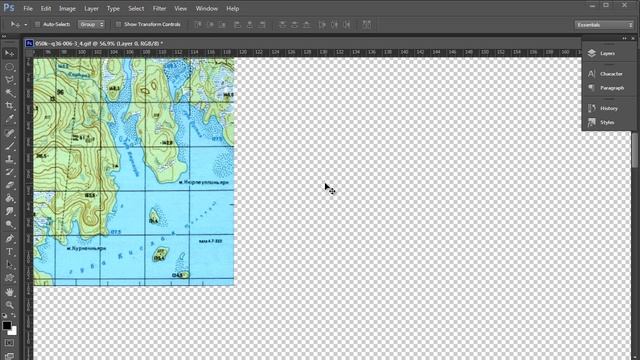Screen dimensions: 640x360
Task: Open the Help menu
Action: pyautogui.click(x=233, y=9)
